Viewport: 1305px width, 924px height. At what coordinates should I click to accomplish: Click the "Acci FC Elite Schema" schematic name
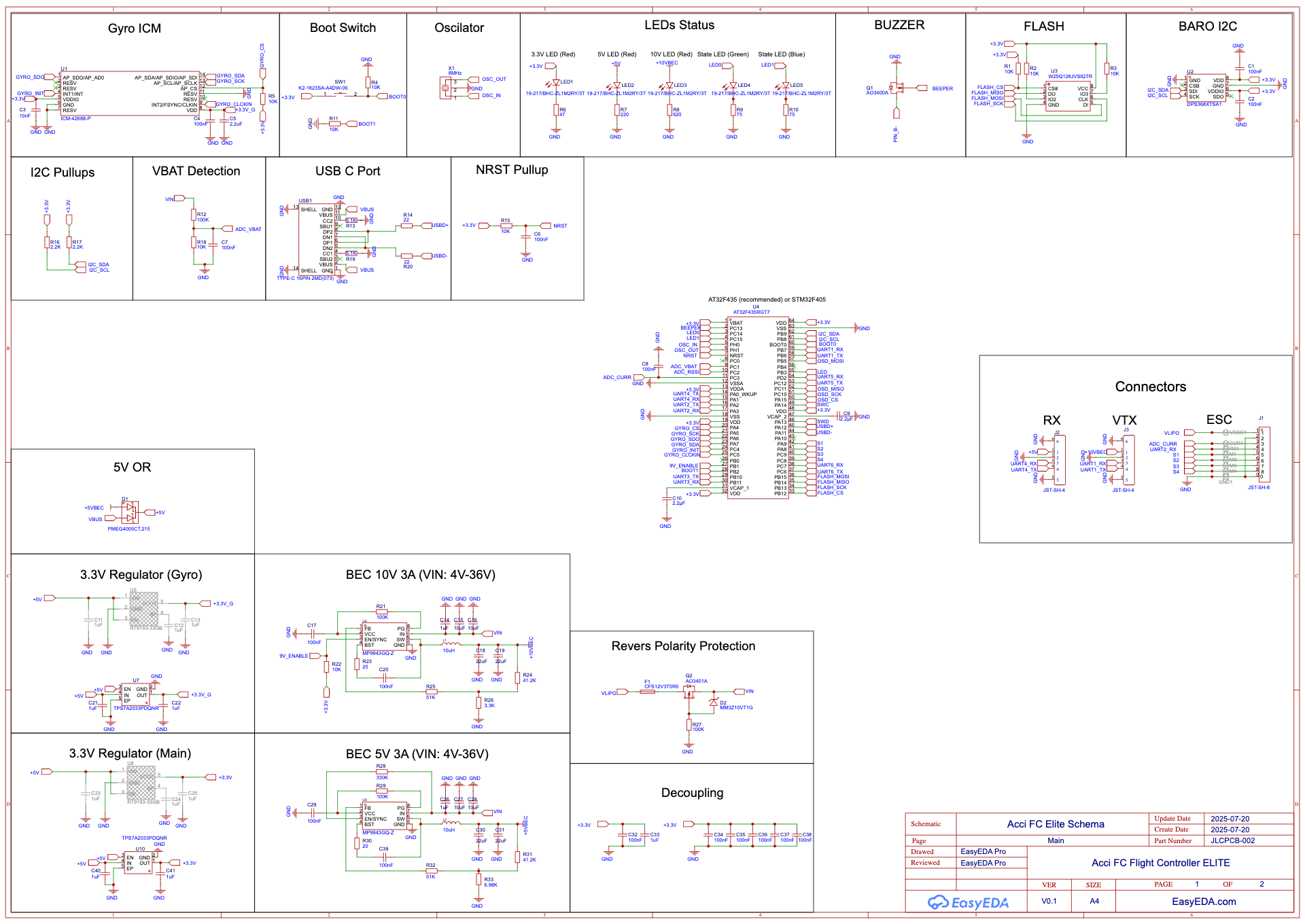[1056, 824]
